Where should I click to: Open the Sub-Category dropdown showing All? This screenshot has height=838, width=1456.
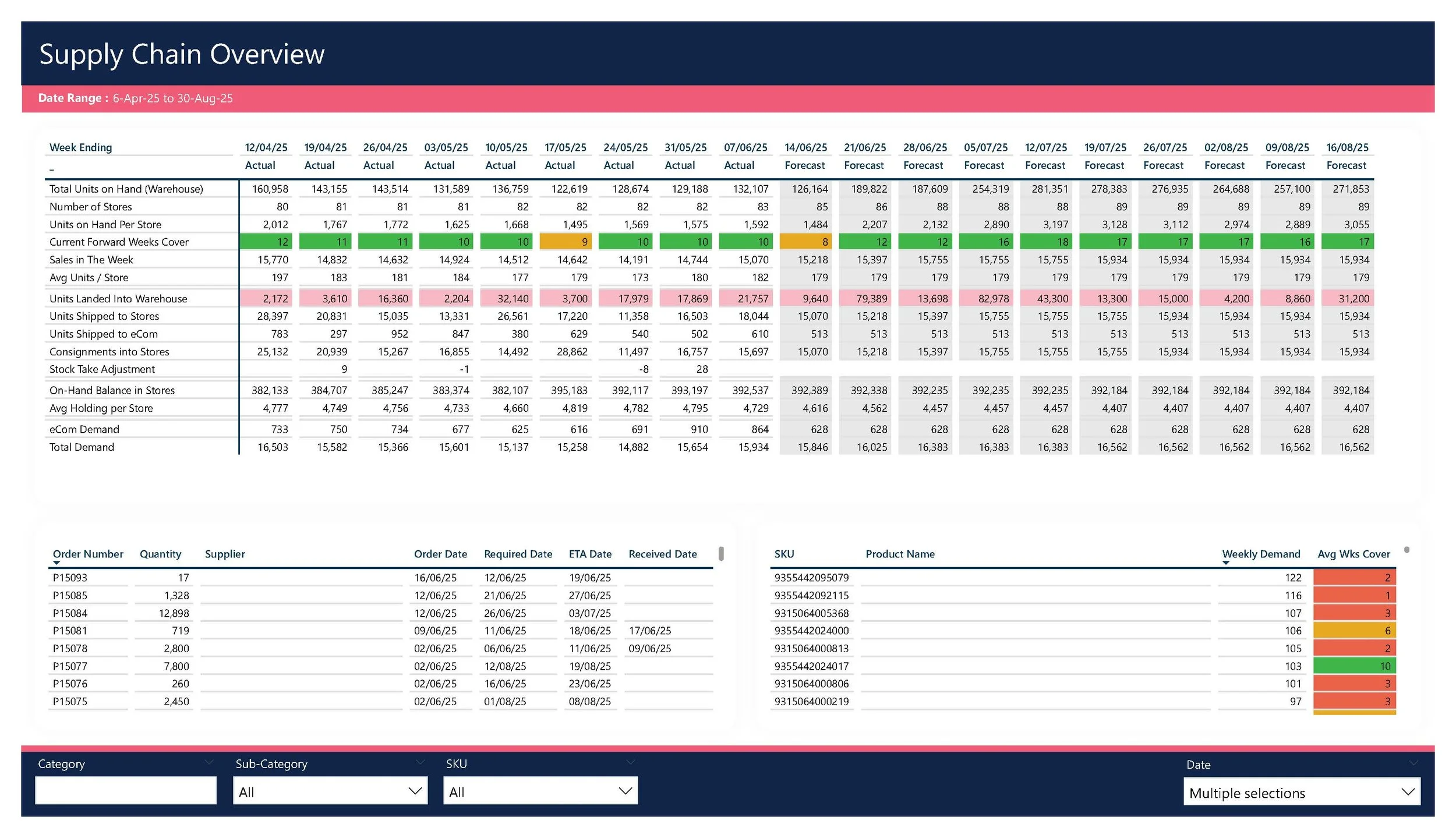click(x=330, y=791)
